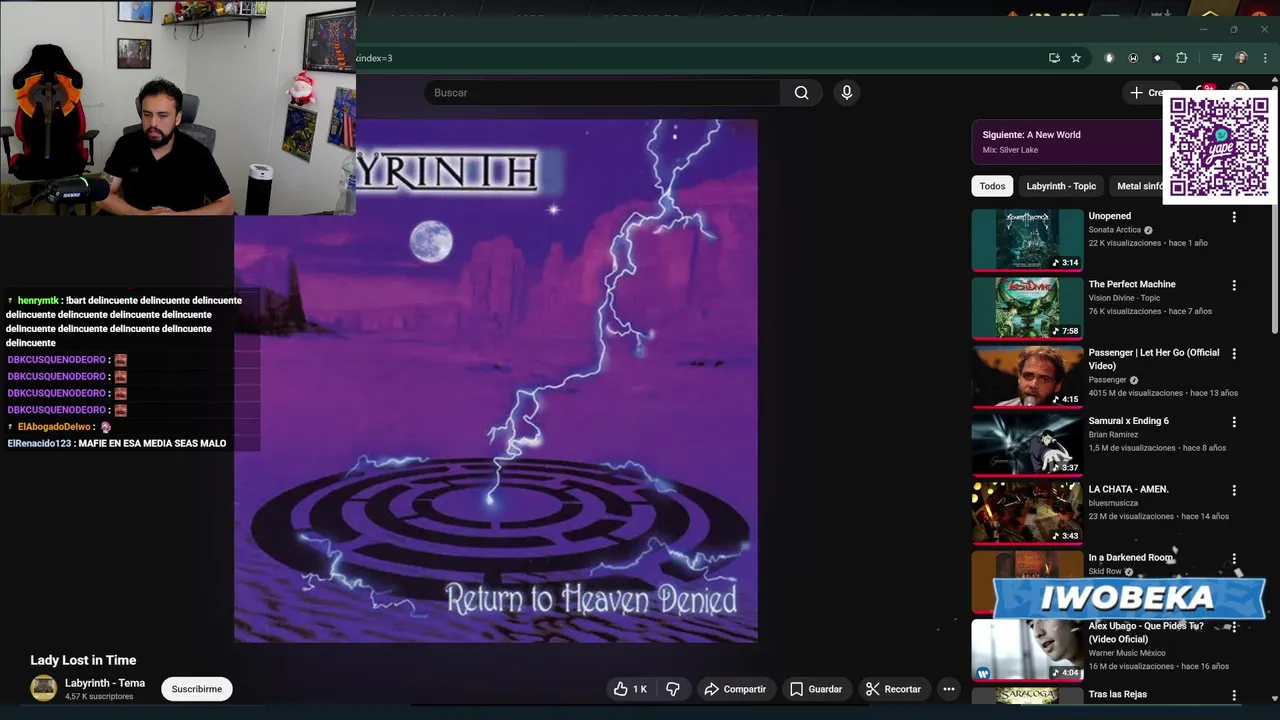This screenshot has height=720, width=1280.
Task: Click ElRenacido123 username in chat
Action: pos(39,443)
